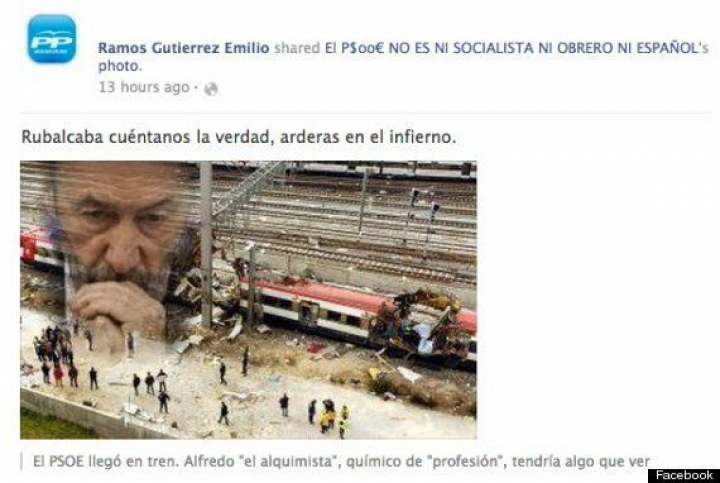
Task: Open the shared 'photo.' link
Action: tap(120, 66)
